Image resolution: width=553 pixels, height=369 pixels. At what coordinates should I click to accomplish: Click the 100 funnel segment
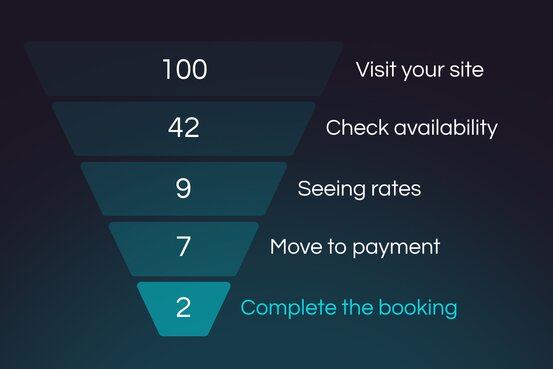click(184, 69)
